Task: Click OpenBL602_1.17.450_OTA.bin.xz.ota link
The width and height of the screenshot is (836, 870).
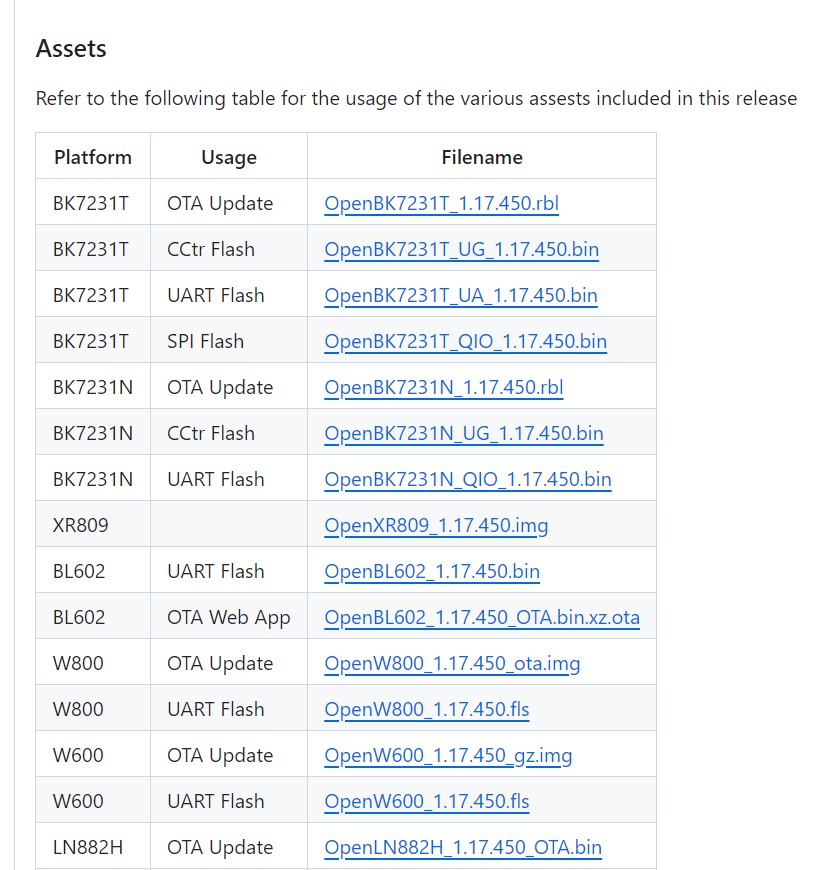Action: tap(482, 618)
